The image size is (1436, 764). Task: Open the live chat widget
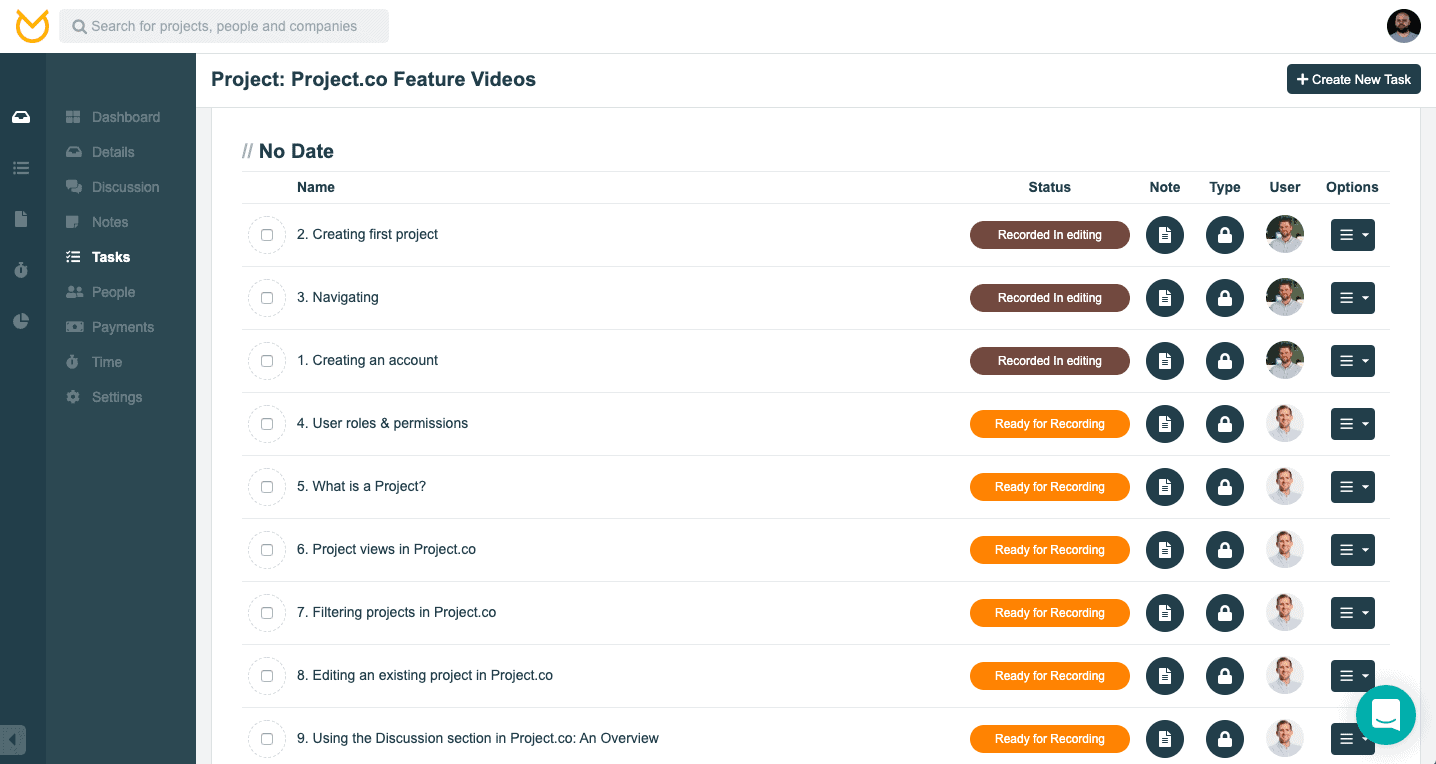pos(1386,715)
